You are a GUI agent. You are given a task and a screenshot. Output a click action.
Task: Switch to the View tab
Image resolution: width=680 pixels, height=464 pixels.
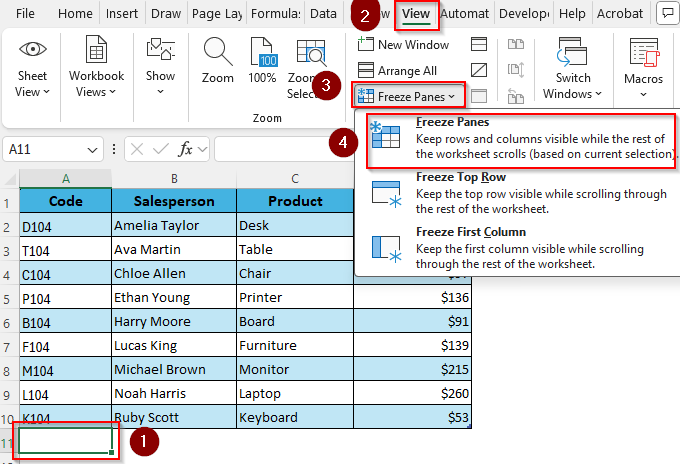point(416,13)
